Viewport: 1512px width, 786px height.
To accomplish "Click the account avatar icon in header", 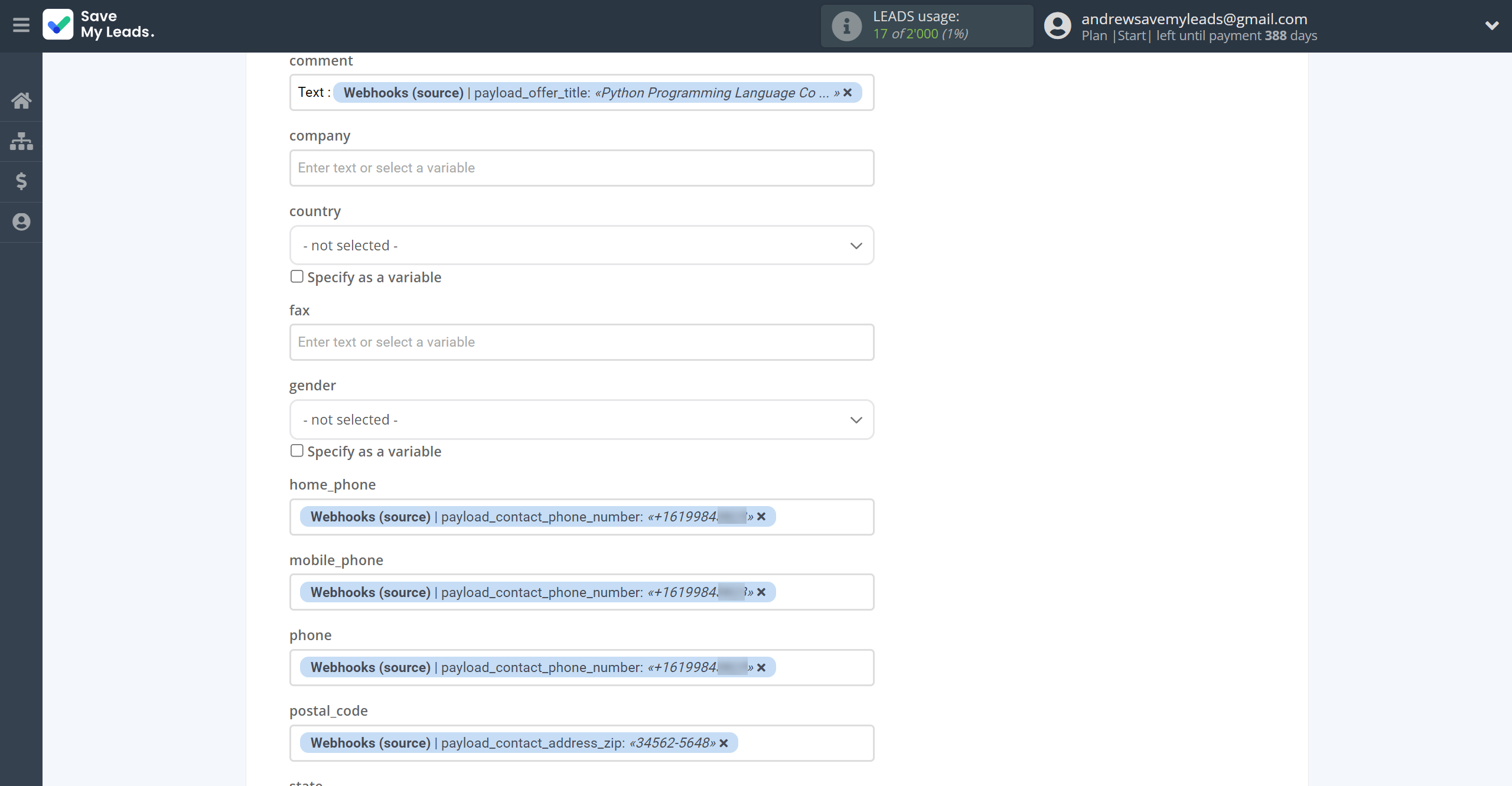I will pyautogui.click(x=1057, y=26).
